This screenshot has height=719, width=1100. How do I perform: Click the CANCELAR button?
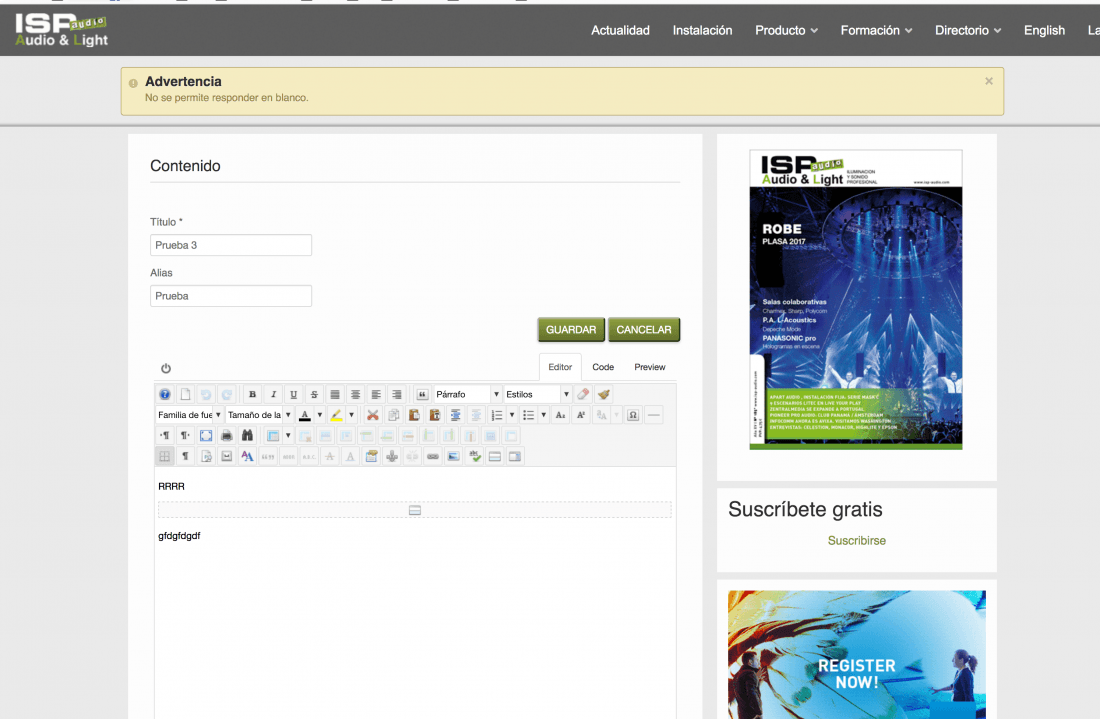pyautogui.click(x=644, y=330)
